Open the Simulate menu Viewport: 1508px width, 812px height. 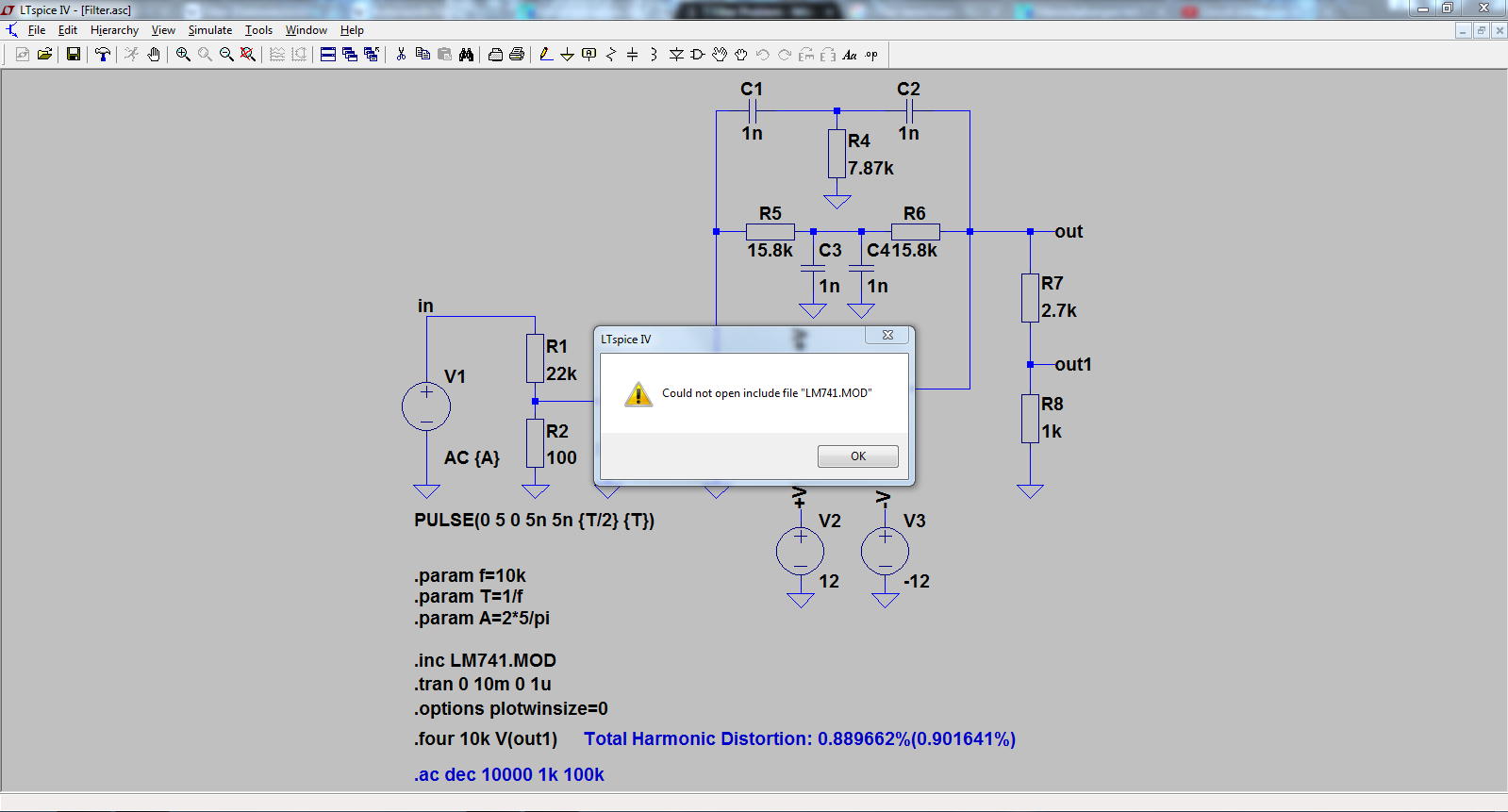pos(210,30)
